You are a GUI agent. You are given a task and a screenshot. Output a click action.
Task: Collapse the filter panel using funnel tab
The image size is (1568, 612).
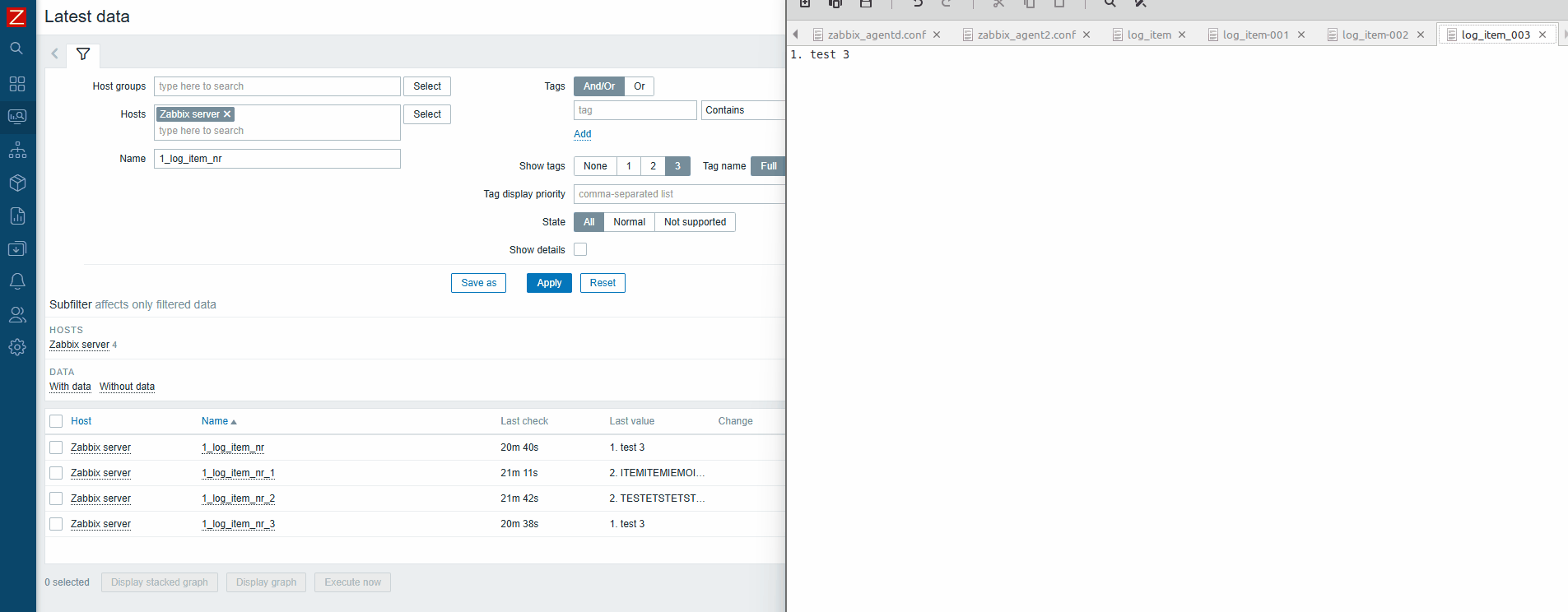pos(83,54)
